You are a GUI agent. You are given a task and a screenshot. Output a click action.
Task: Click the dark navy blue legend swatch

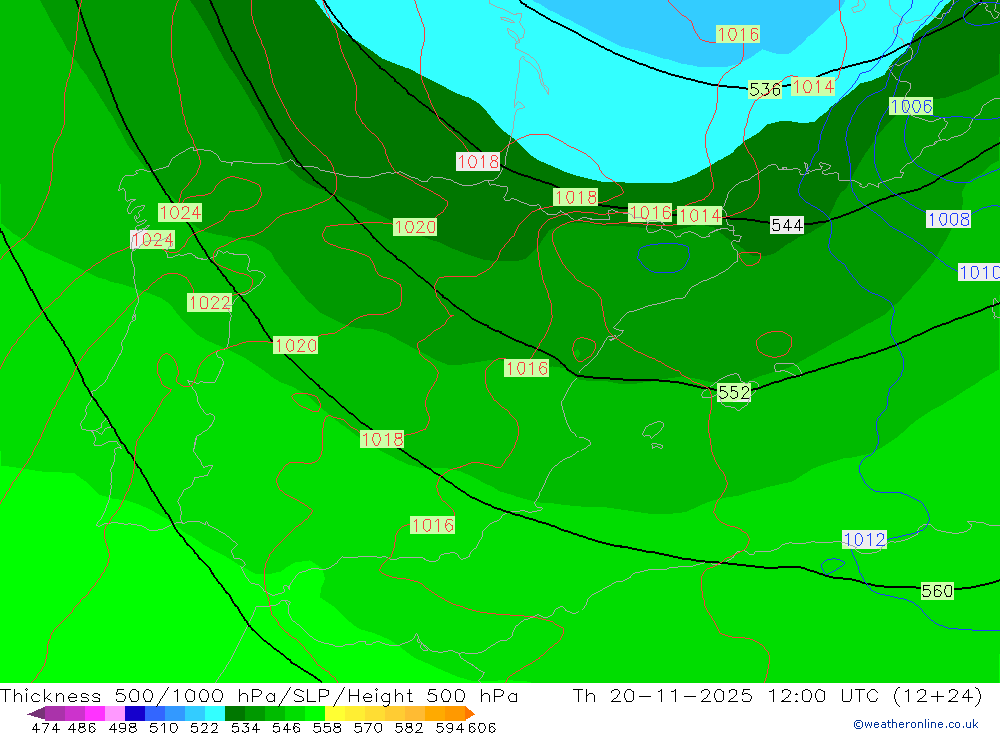pyautogui.click(x=133, y=713)
